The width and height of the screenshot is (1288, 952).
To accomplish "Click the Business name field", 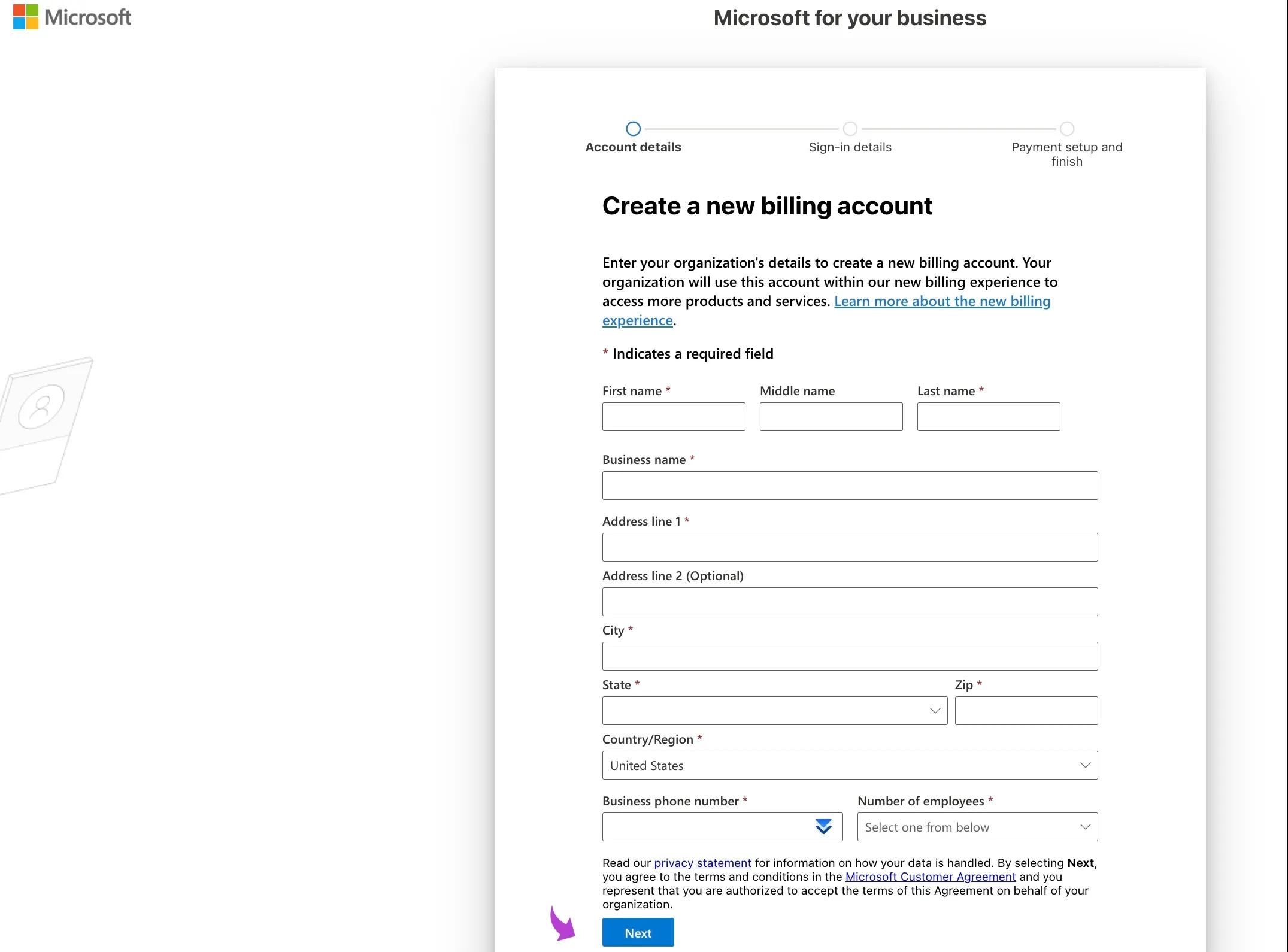I will coord(850,486).
